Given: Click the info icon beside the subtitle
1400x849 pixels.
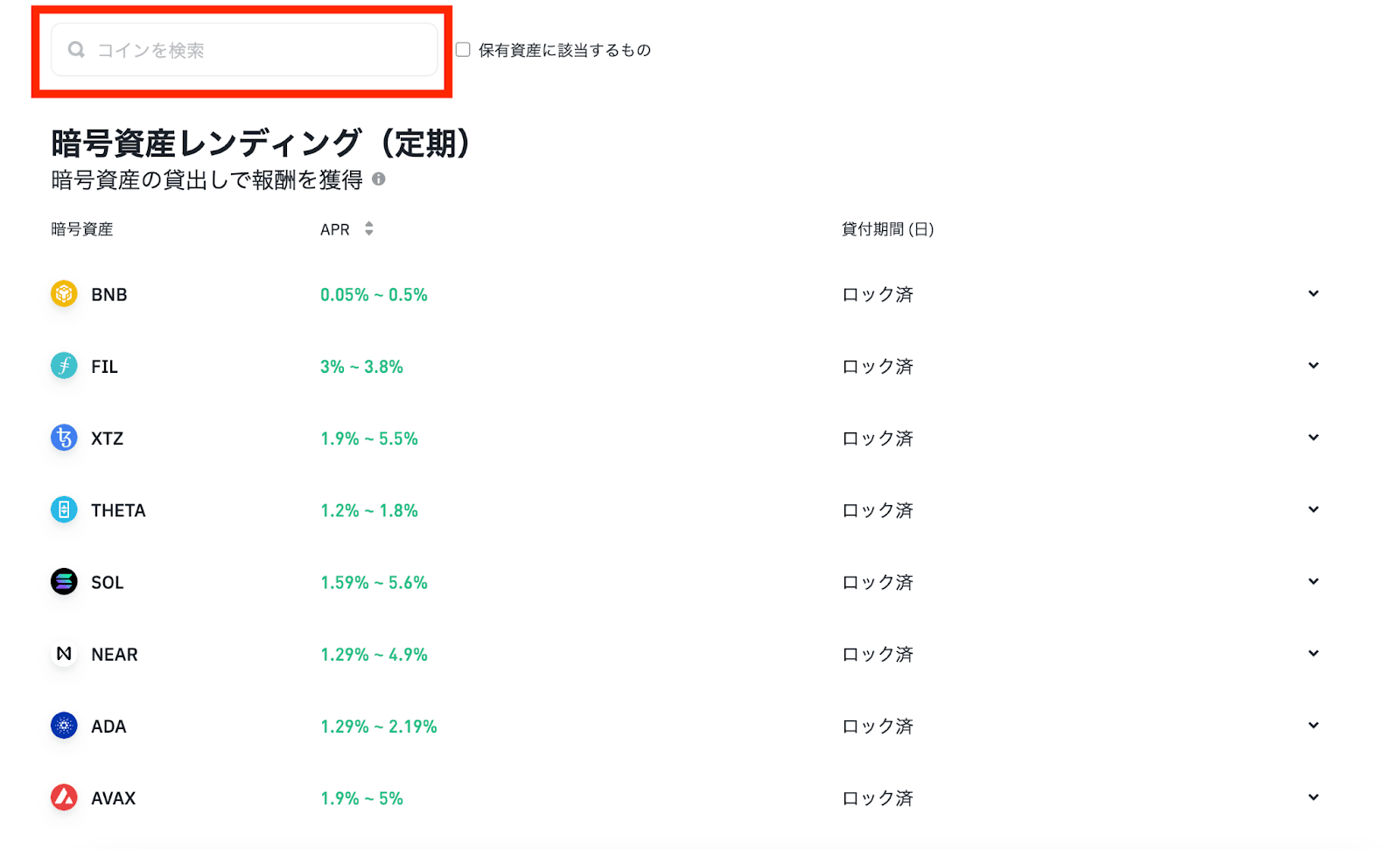Looking at the screenshot, I should [x=379, y=179].
